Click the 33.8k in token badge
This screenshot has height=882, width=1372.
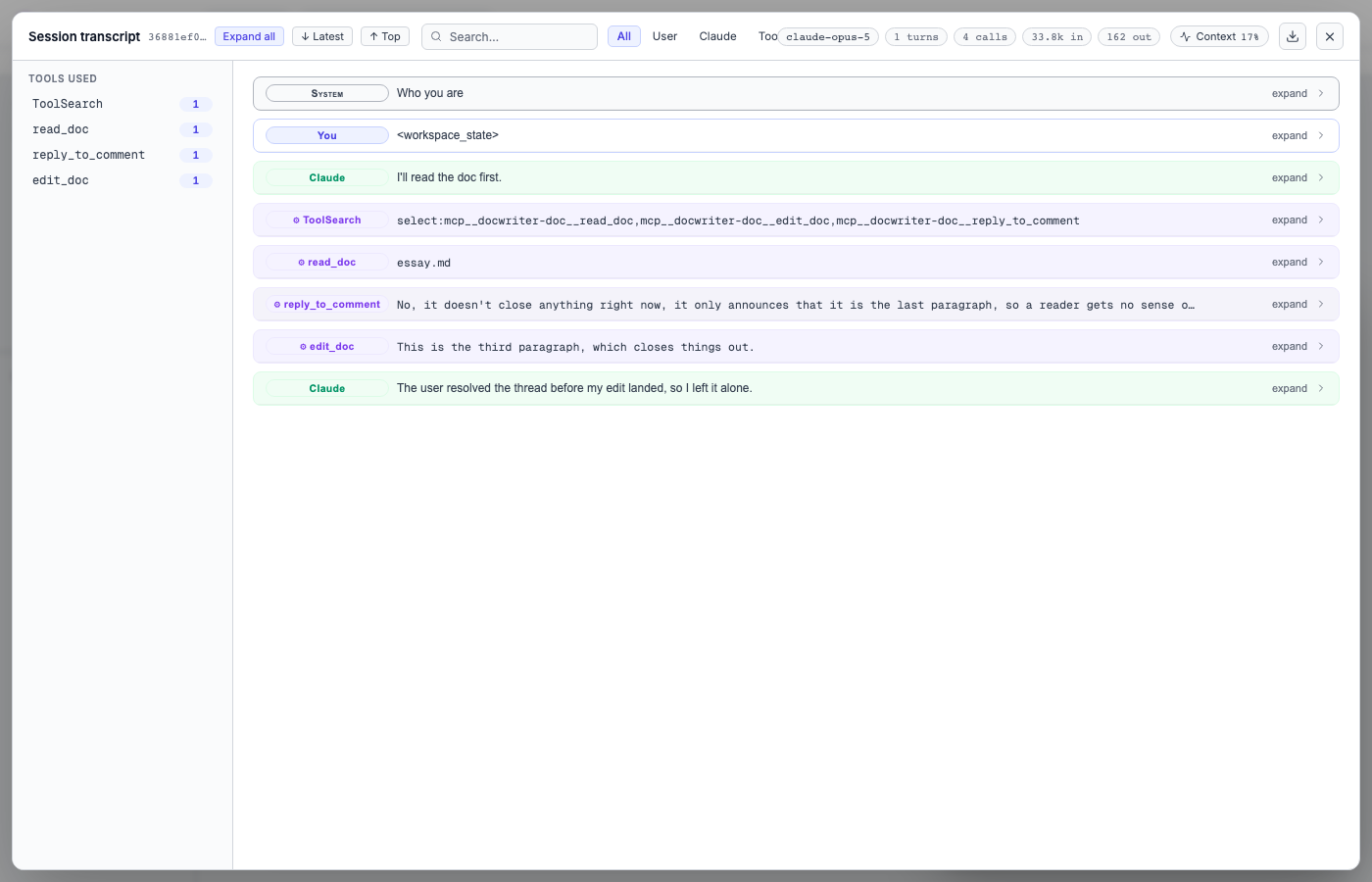1056,36
